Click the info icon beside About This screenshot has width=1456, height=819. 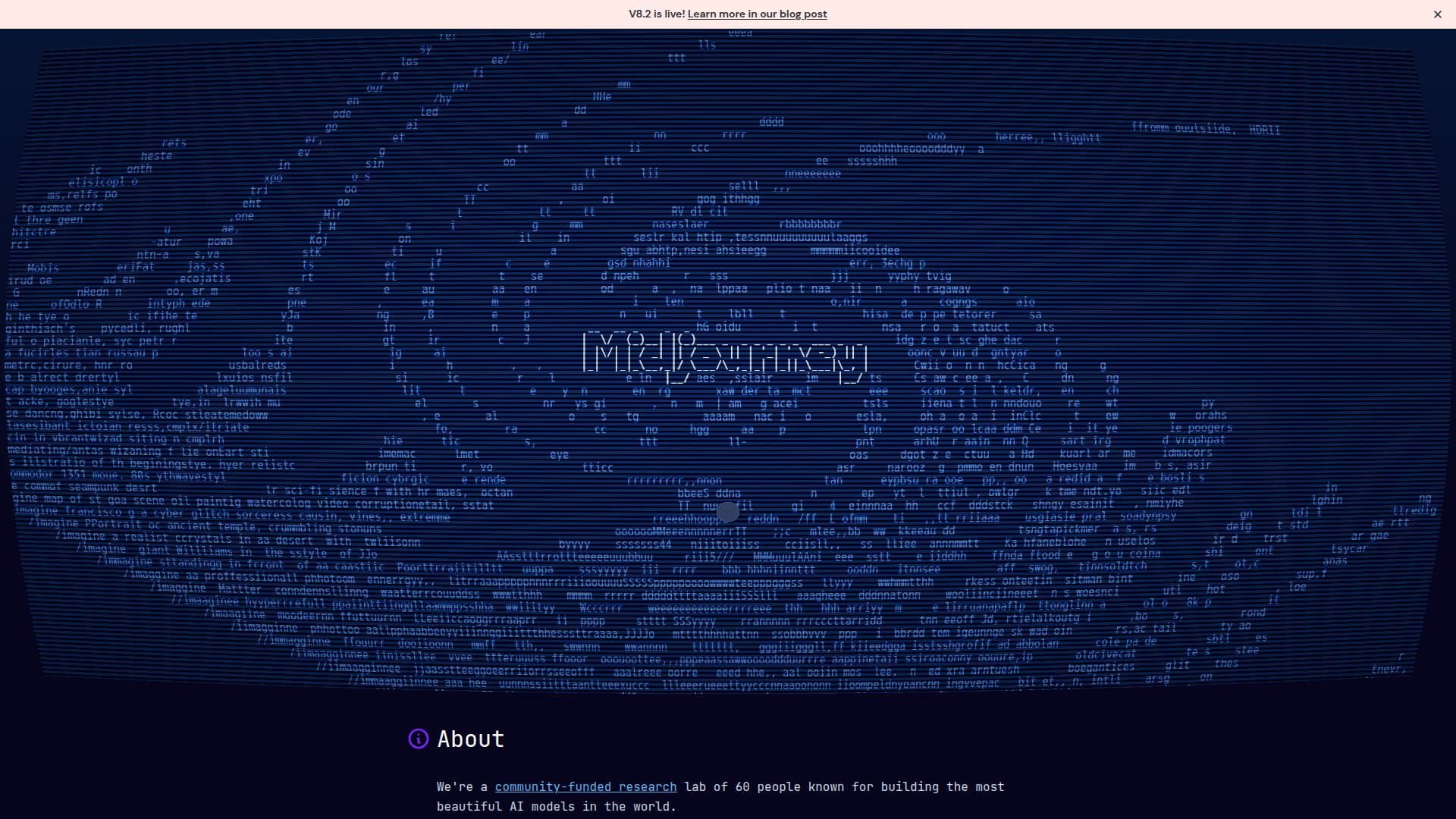coord(419,739)
